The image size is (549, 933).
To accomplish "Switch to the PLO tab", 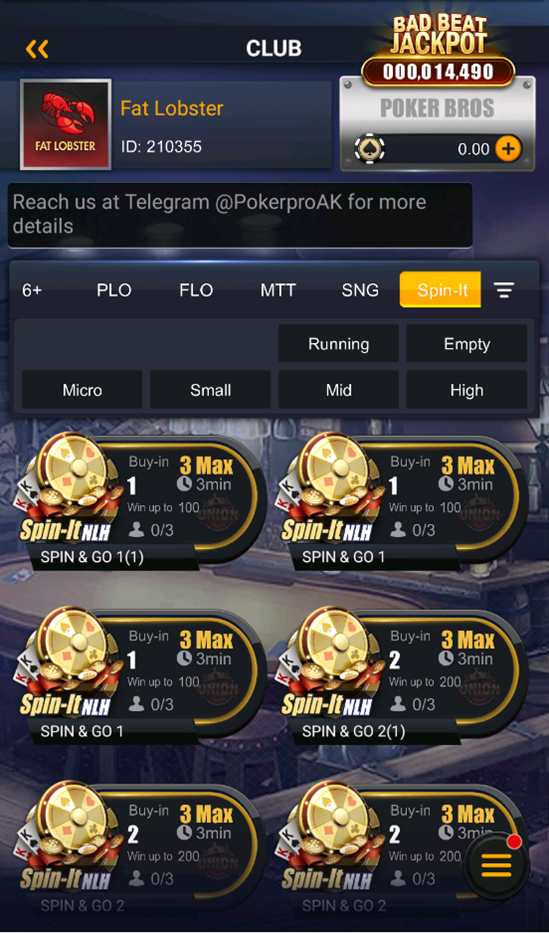I will tap(114, 290).
